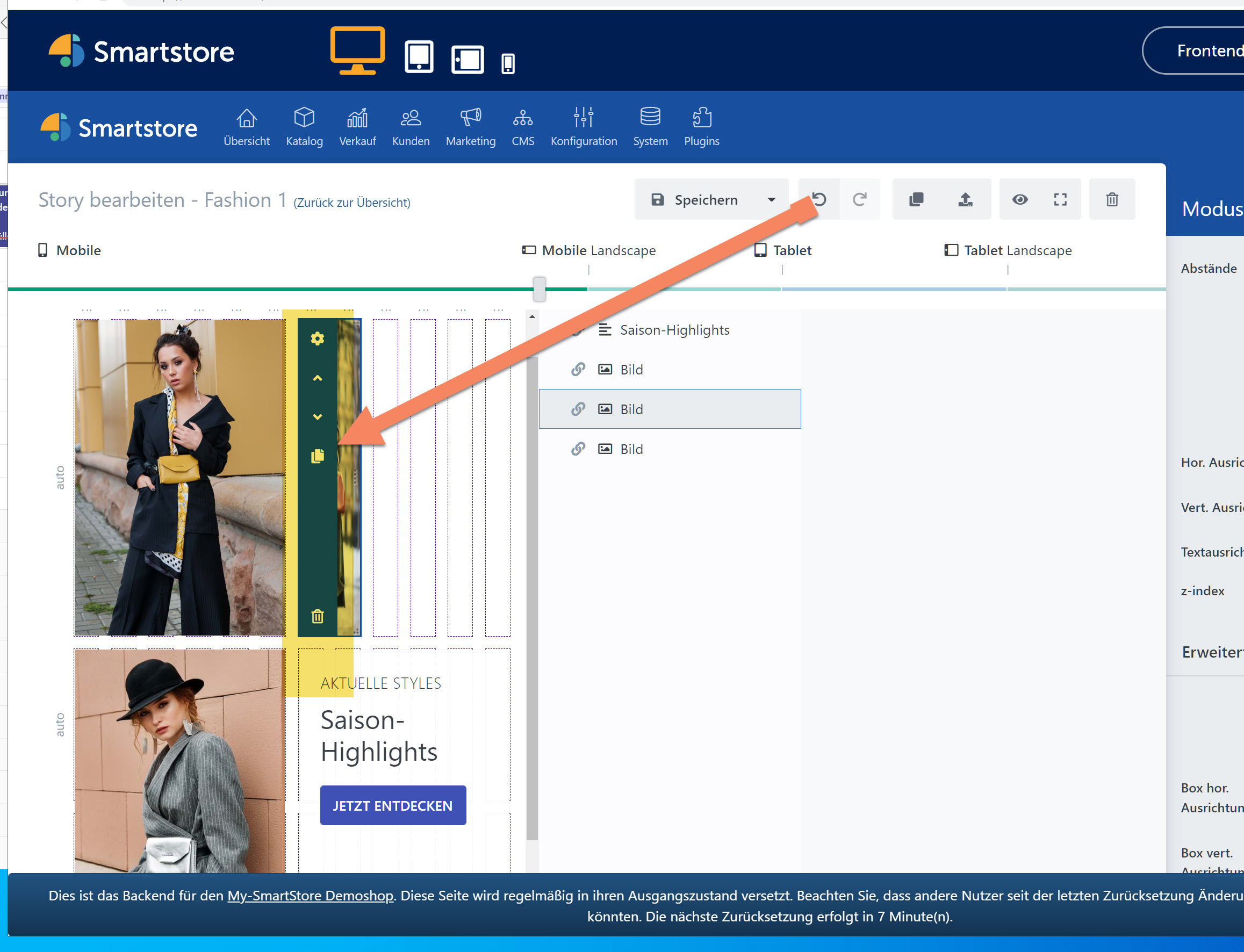Redo the last change
This screenshot has height=952, width=1244.
pos(860,199)
